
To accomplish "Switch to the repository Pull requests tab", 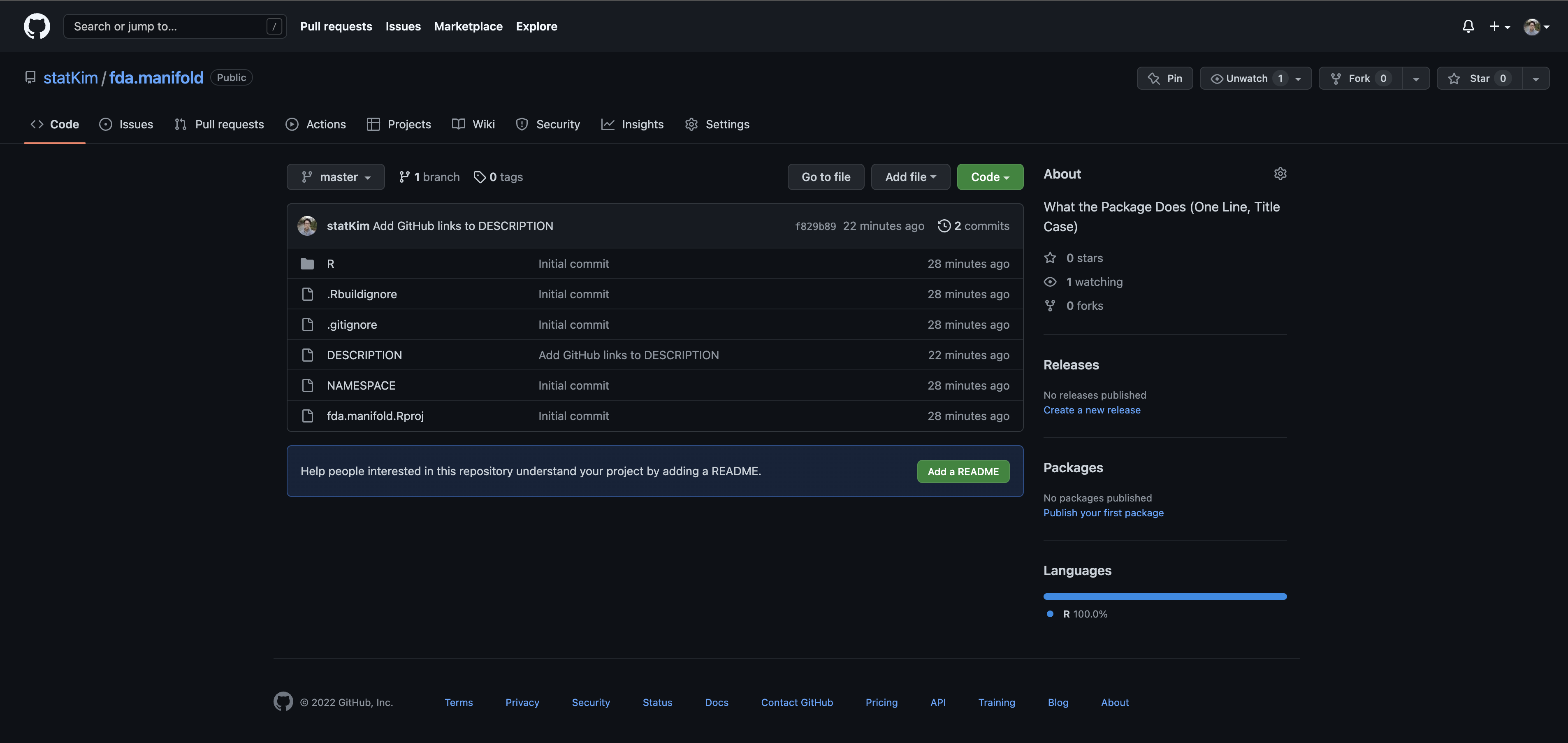I will click(219, 124).
